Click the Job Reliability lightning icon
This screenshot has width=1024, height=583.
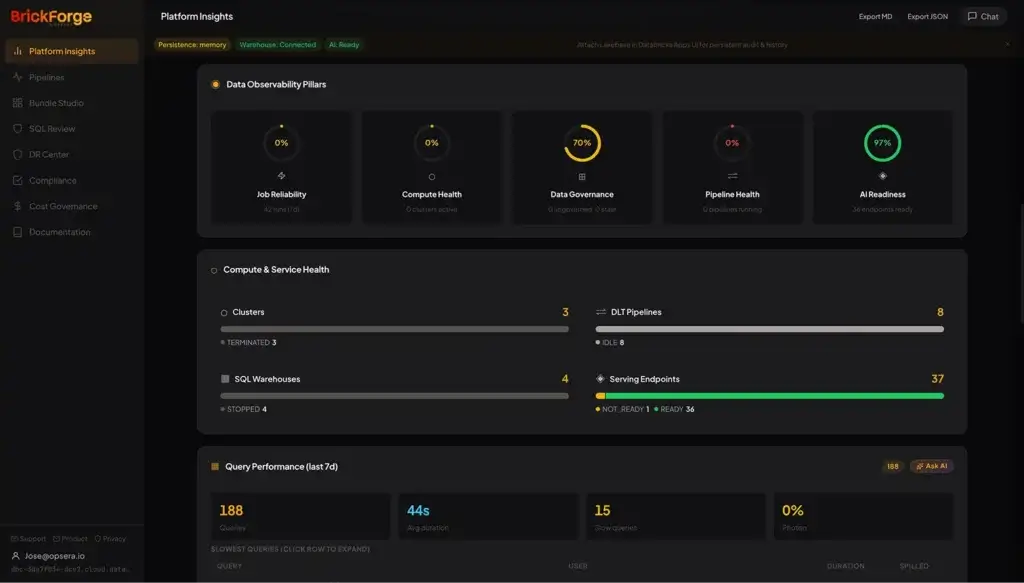281,176
